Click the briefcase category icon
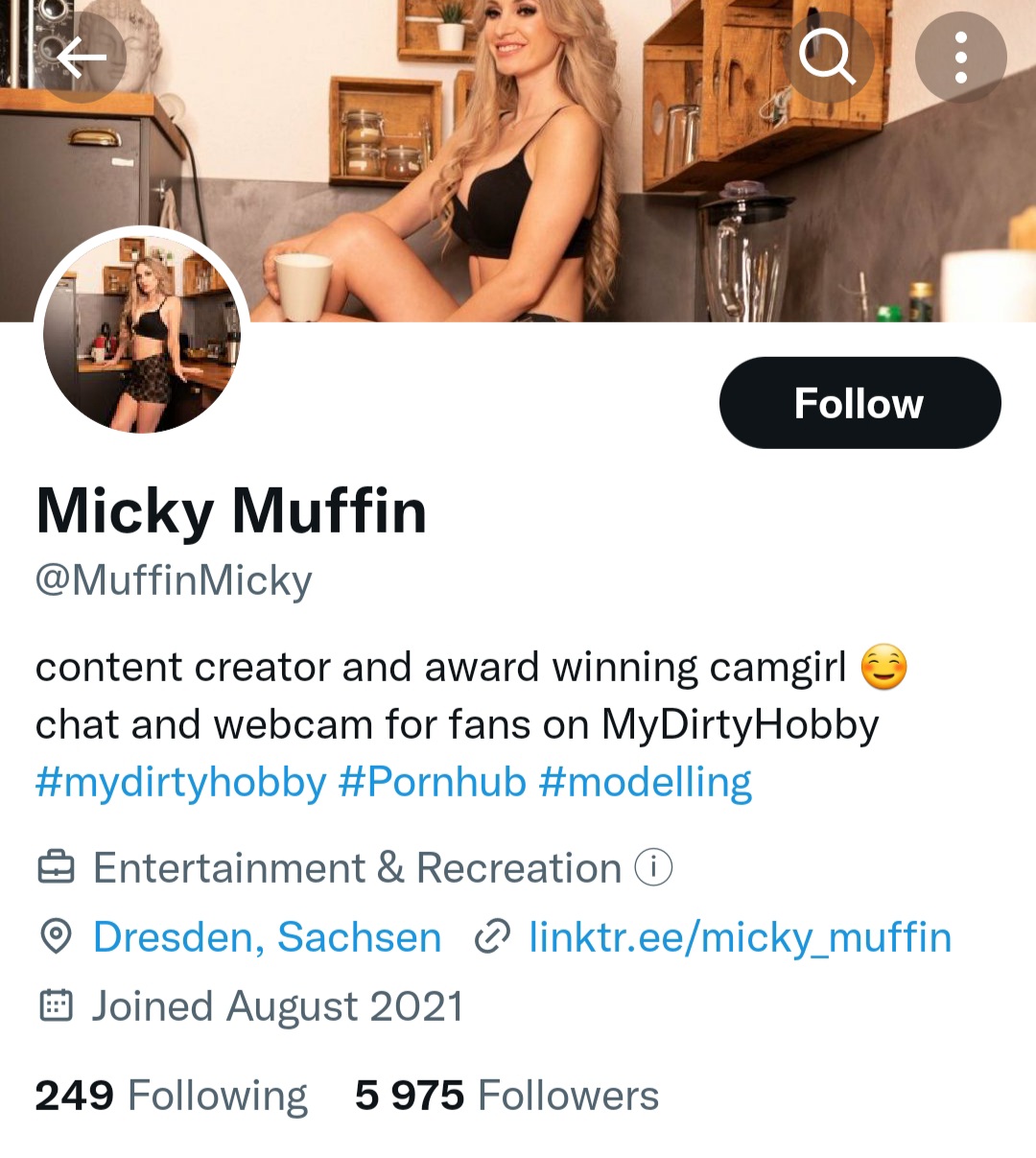1036x1158 pixels. [56, 867]
